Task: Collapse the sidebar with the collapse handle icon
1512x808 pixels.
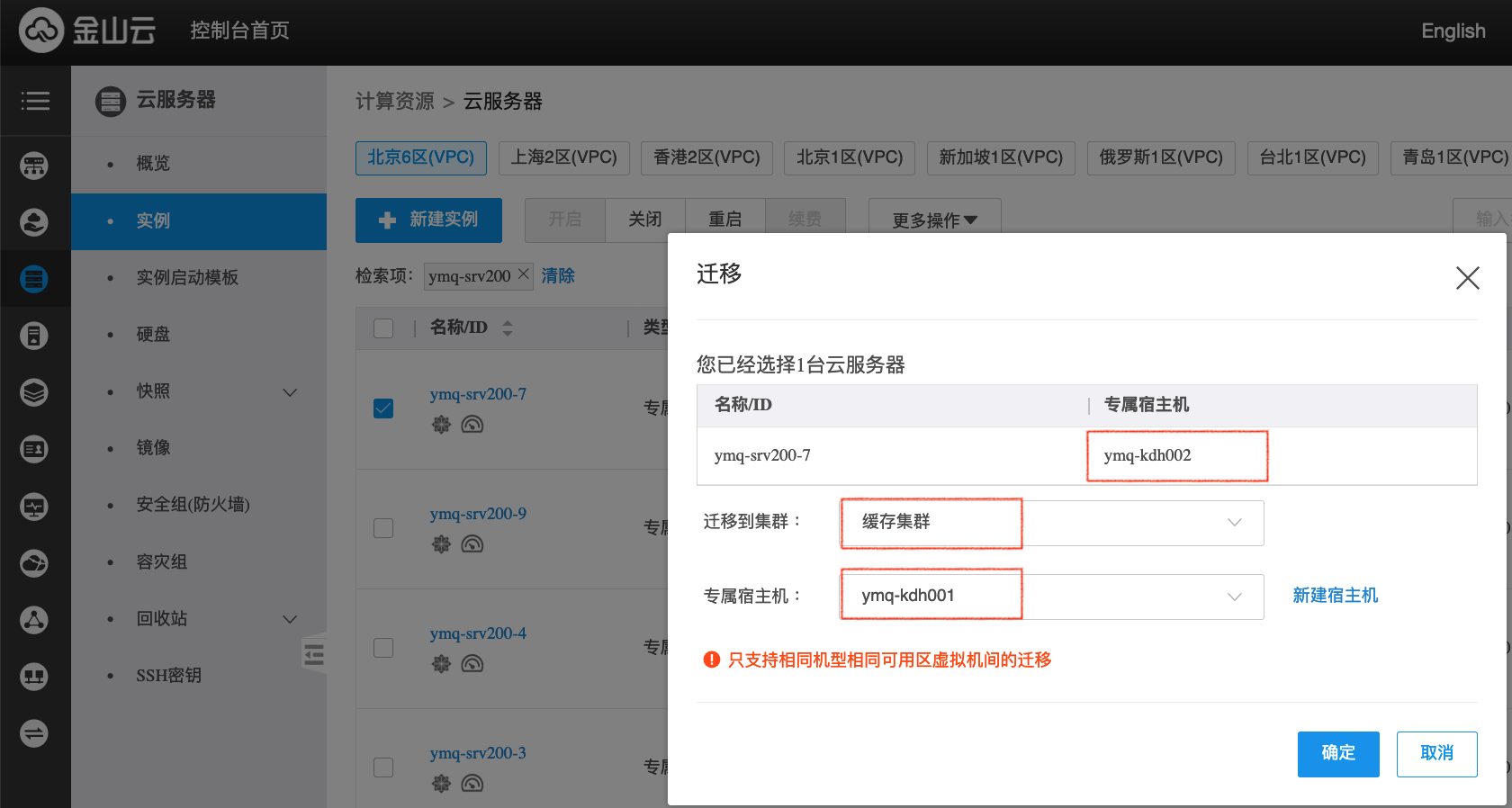Action: [x=314, y=653]
